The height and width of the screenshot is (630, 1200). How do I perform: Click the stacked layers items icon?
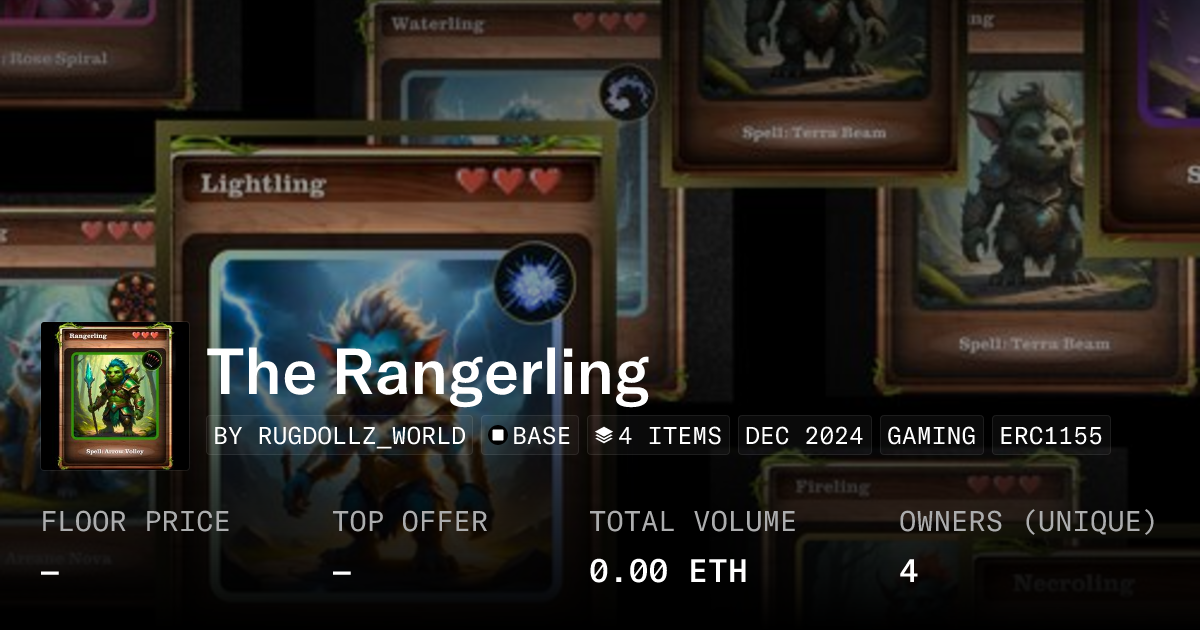(x=603, y=436)
